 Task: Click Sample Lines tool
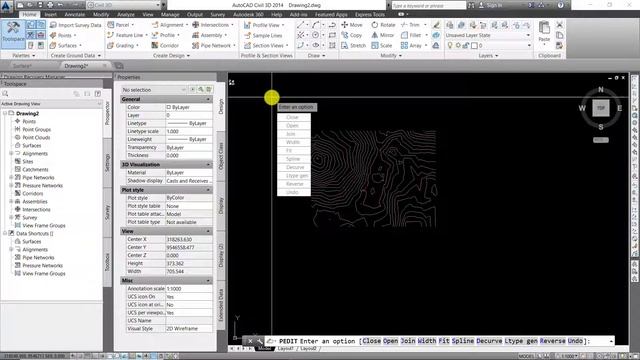(263, 36)
